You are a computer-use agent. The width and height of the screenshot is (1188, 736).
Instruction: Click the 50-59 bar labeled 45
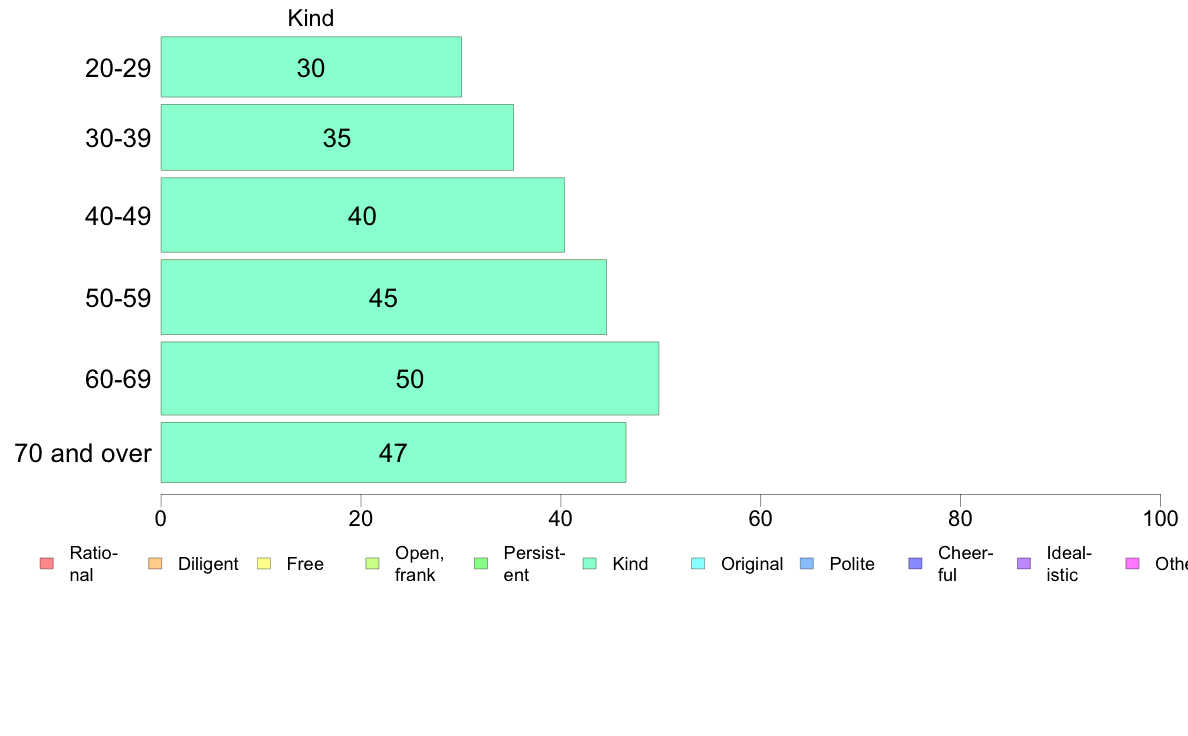click(x=383, y=297)
